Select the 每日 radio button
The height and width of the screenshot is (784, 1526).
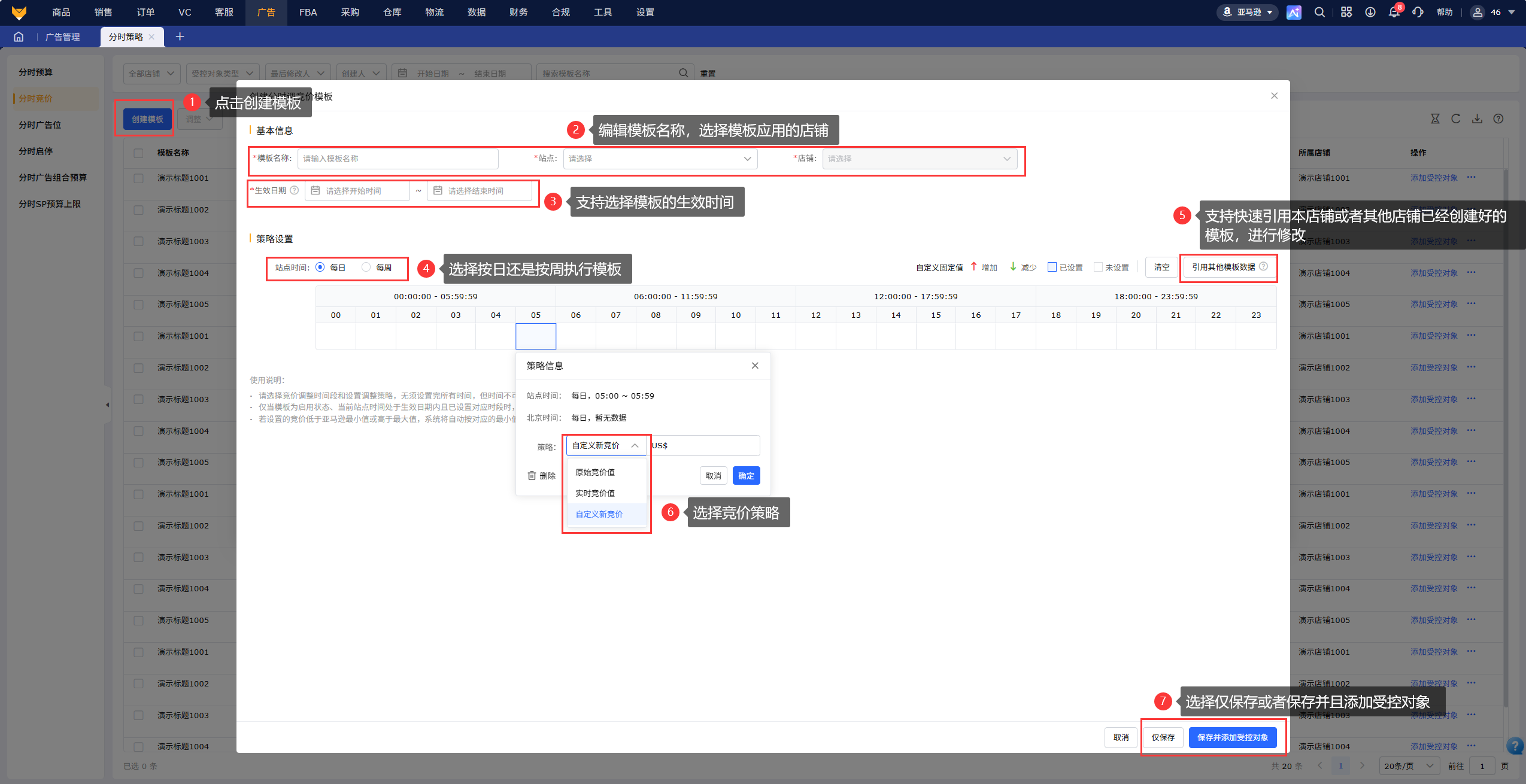(x=320, y=268)
